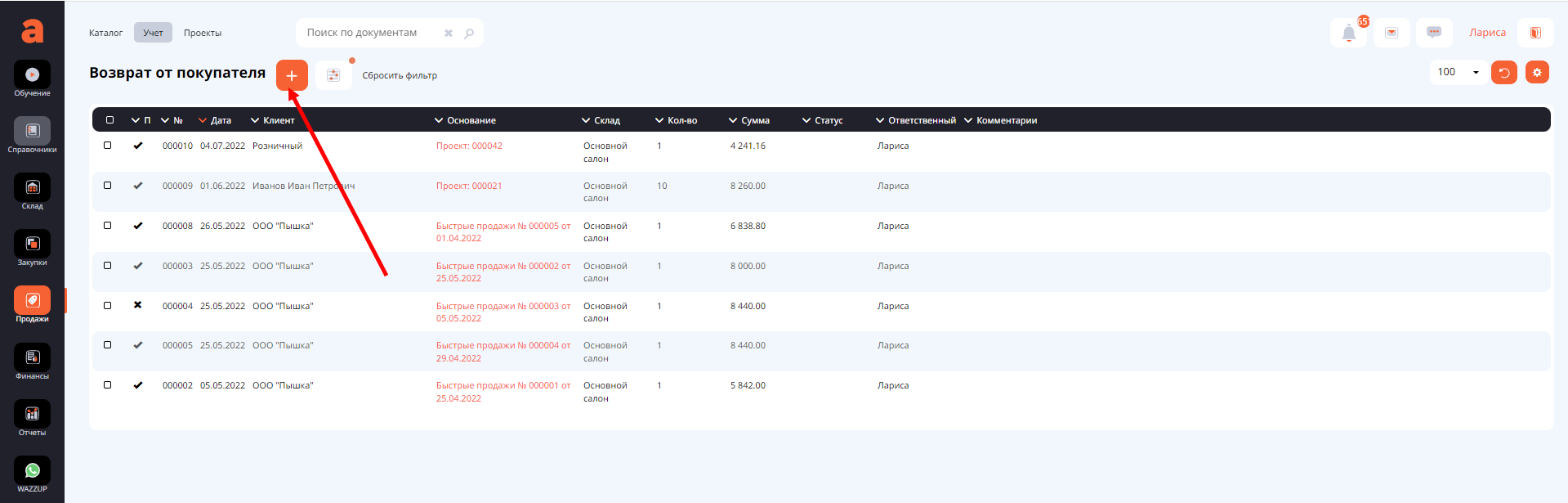1568x503 pixels.
Task: Open the WAZZUP sidebar icon
Action: pos(32,471)
